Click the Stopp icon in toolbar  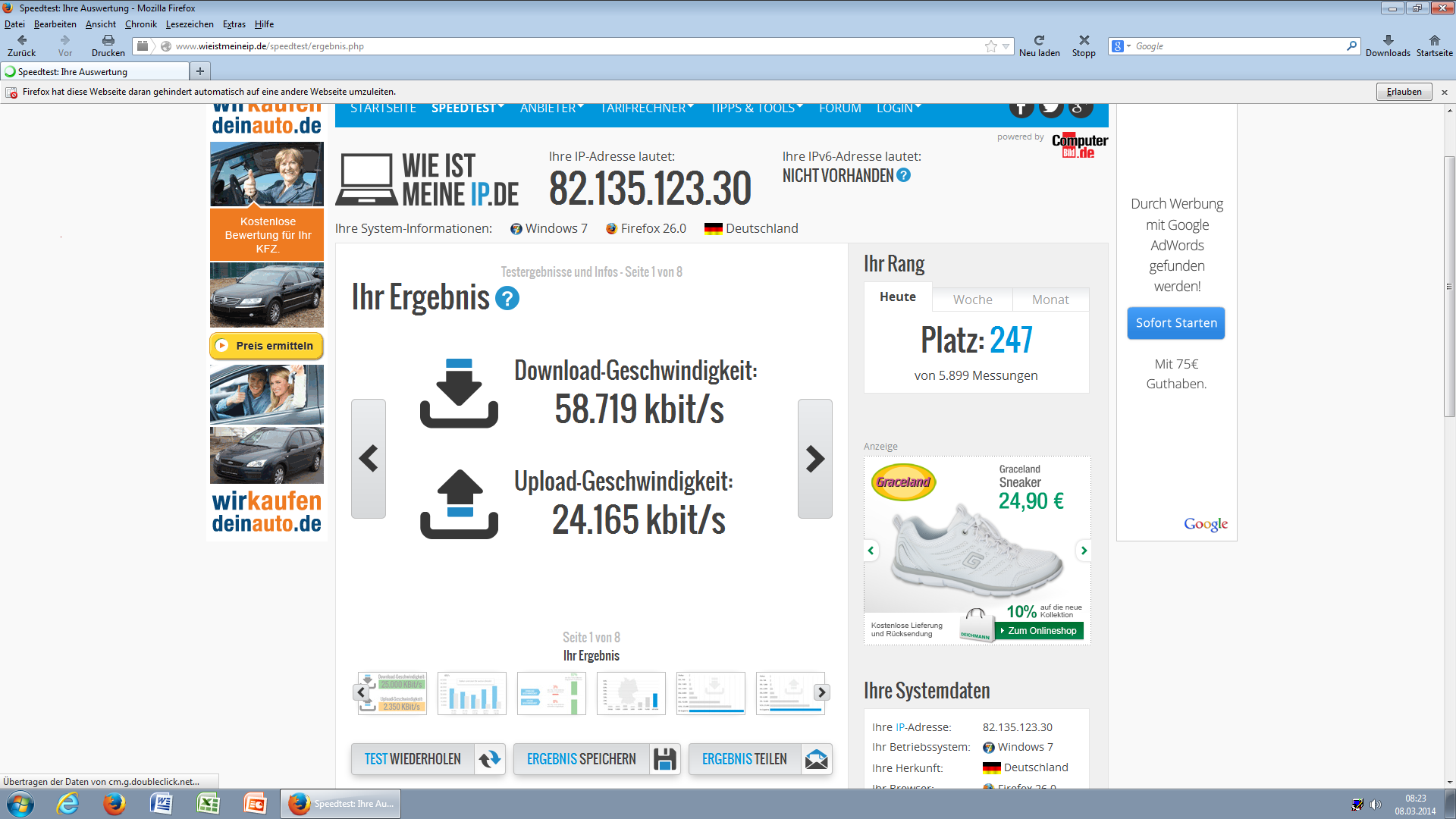pyautogui.click(x=1084, y=40)
